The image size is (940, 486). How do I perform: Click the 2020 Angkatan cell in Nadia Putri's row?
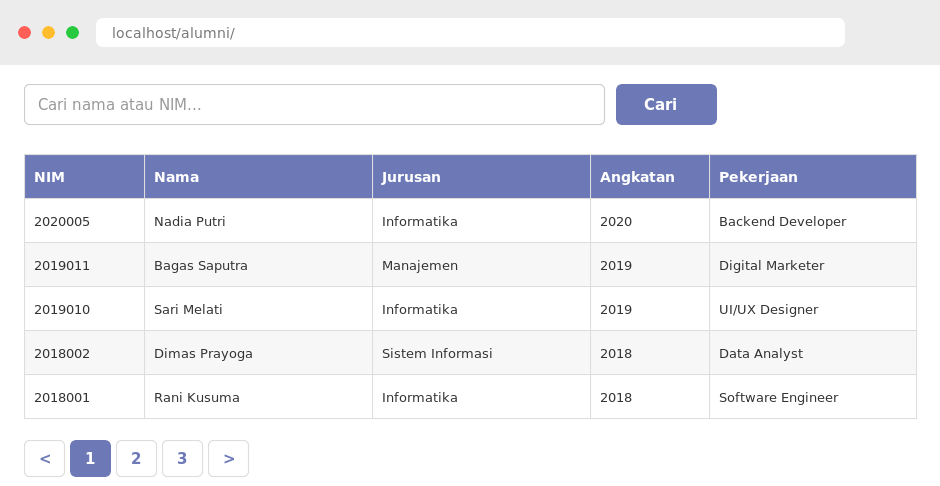(650, 221)
